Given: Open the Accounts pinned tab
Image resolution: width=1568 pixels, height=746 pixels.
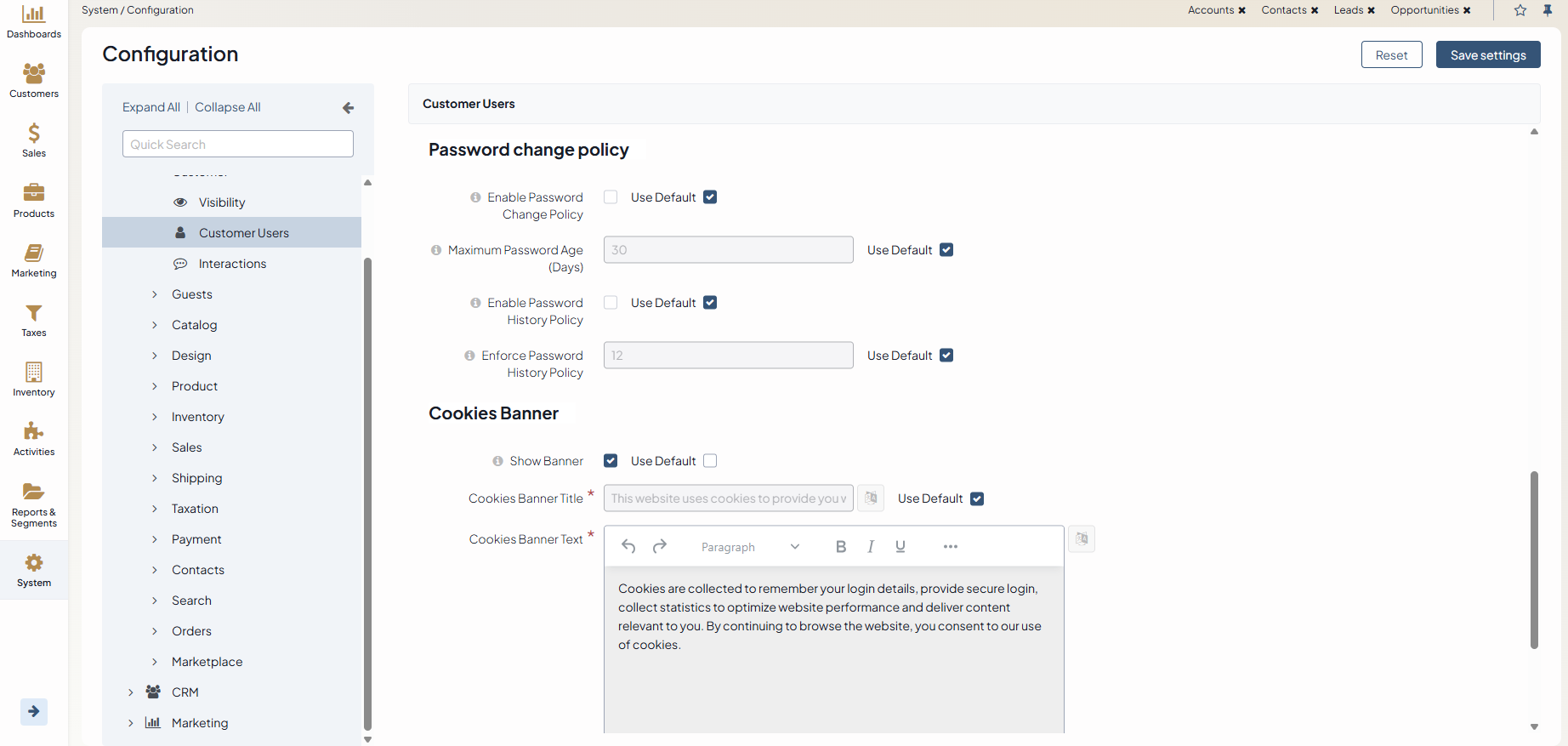Looking at the screenshot, I should coord(1211,10).
